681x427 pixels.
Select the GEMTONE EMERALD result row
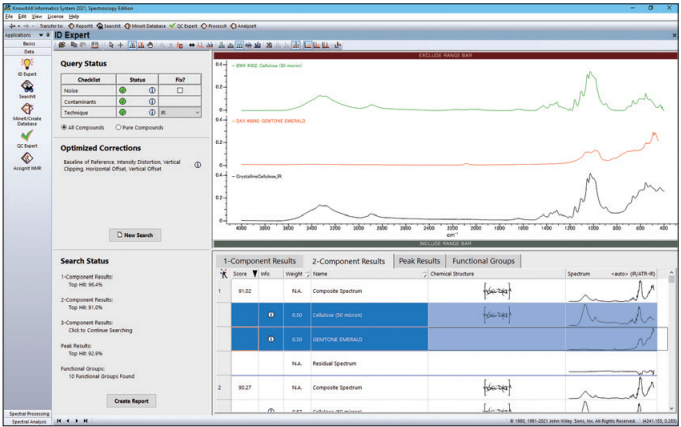[340, 339]
